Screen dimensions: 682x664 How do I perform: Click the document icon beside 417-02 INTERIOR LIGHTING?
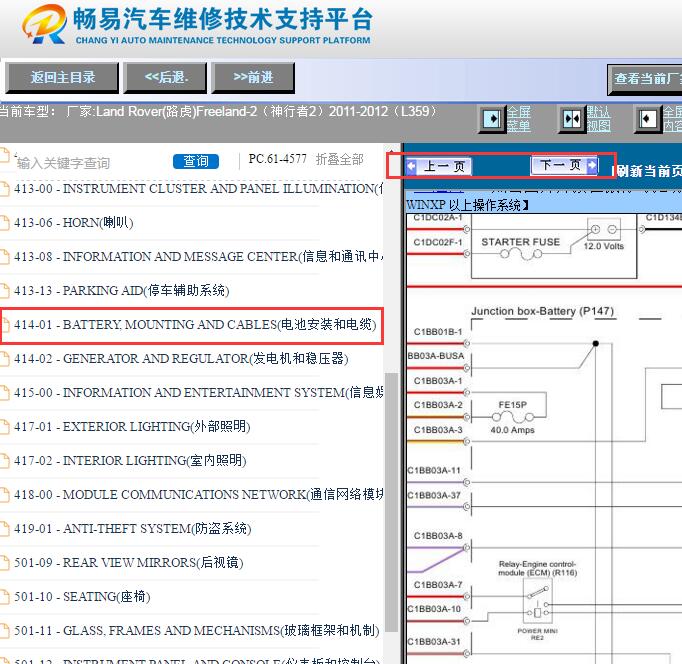click(x=5, y=460)
